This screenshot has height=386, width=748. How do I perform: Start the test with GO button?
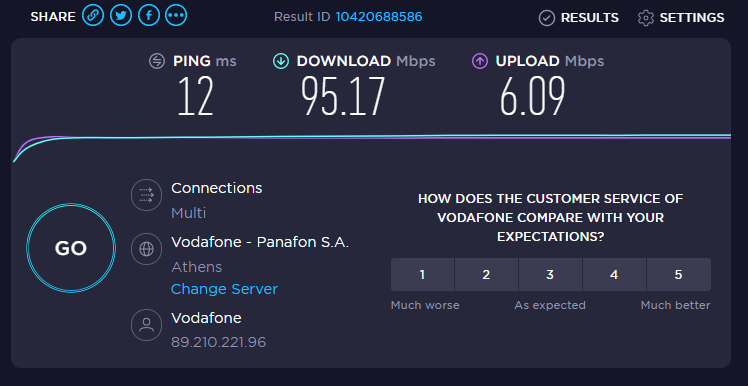[x=71, y=248]
